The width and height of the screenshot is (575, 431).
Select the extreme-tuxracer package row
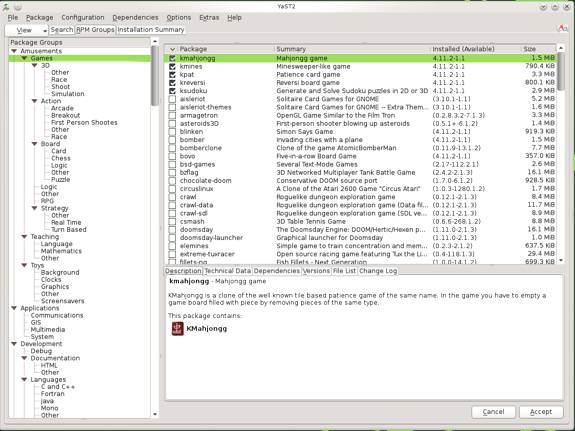[x=361, y=254]
